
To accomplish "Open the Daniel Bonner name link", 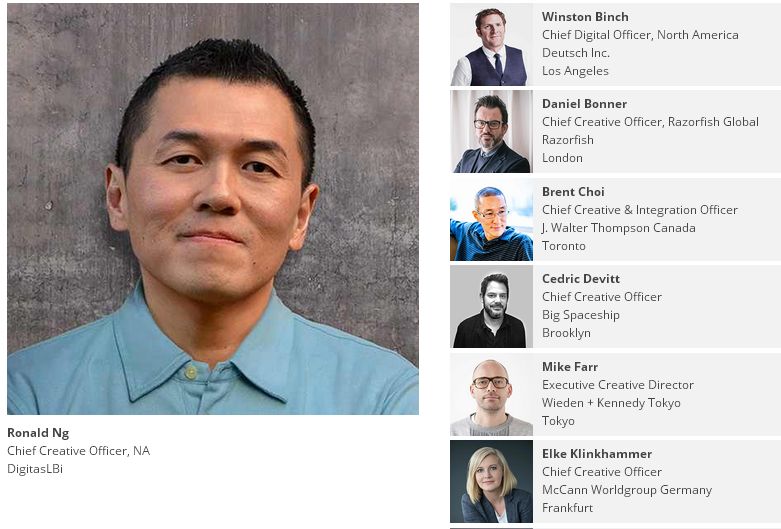I will (x=584, y=104).
